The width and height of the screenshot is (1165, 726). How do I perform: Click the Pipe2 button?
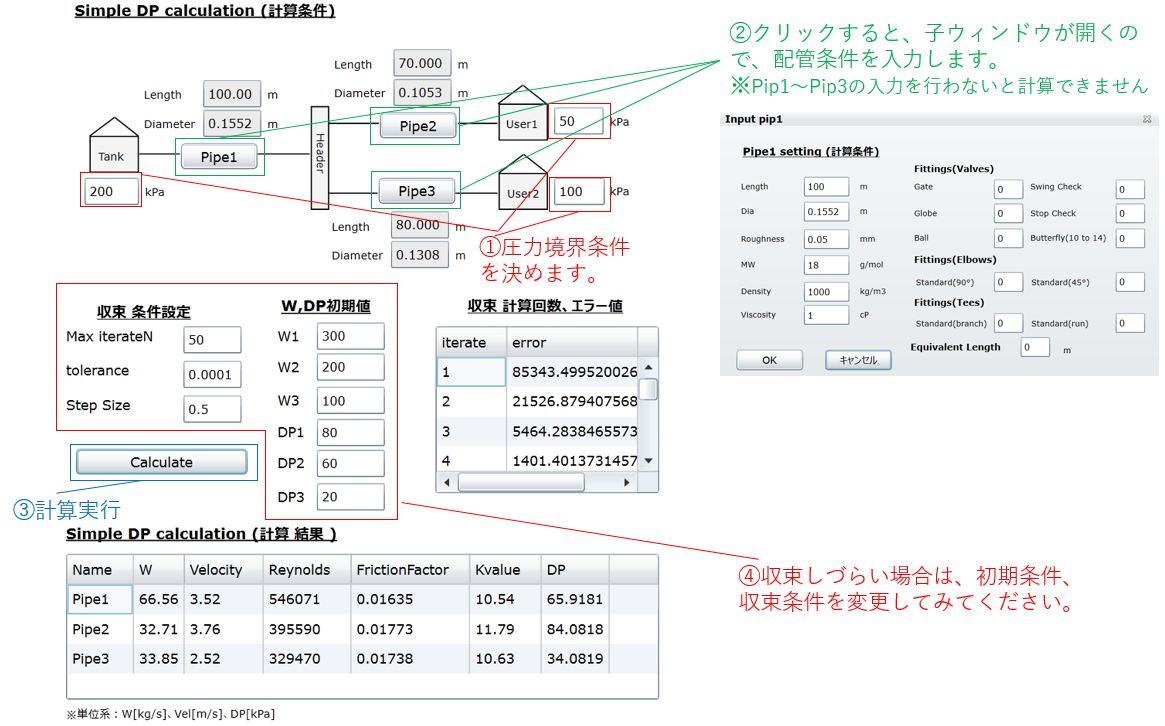418,126
